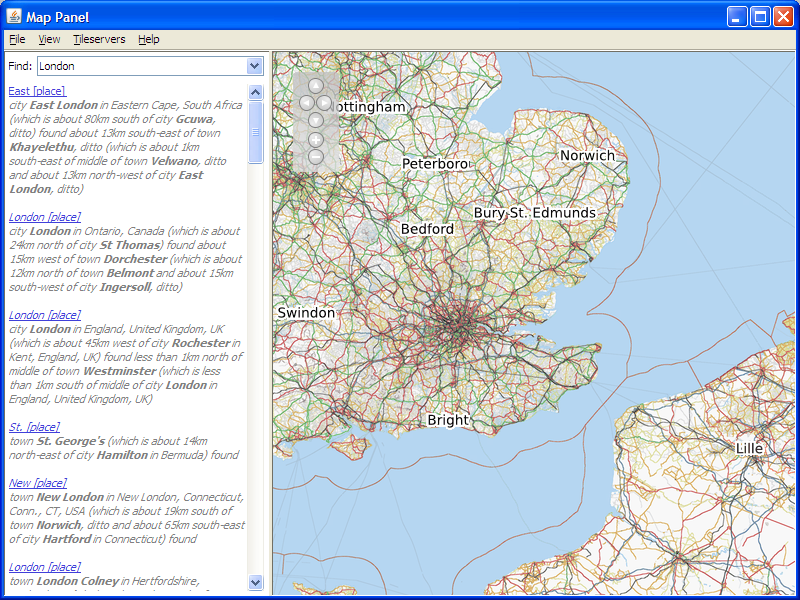
Task: Click the partly hidden Brighton label on the map
Action: [x=448, y=420]
